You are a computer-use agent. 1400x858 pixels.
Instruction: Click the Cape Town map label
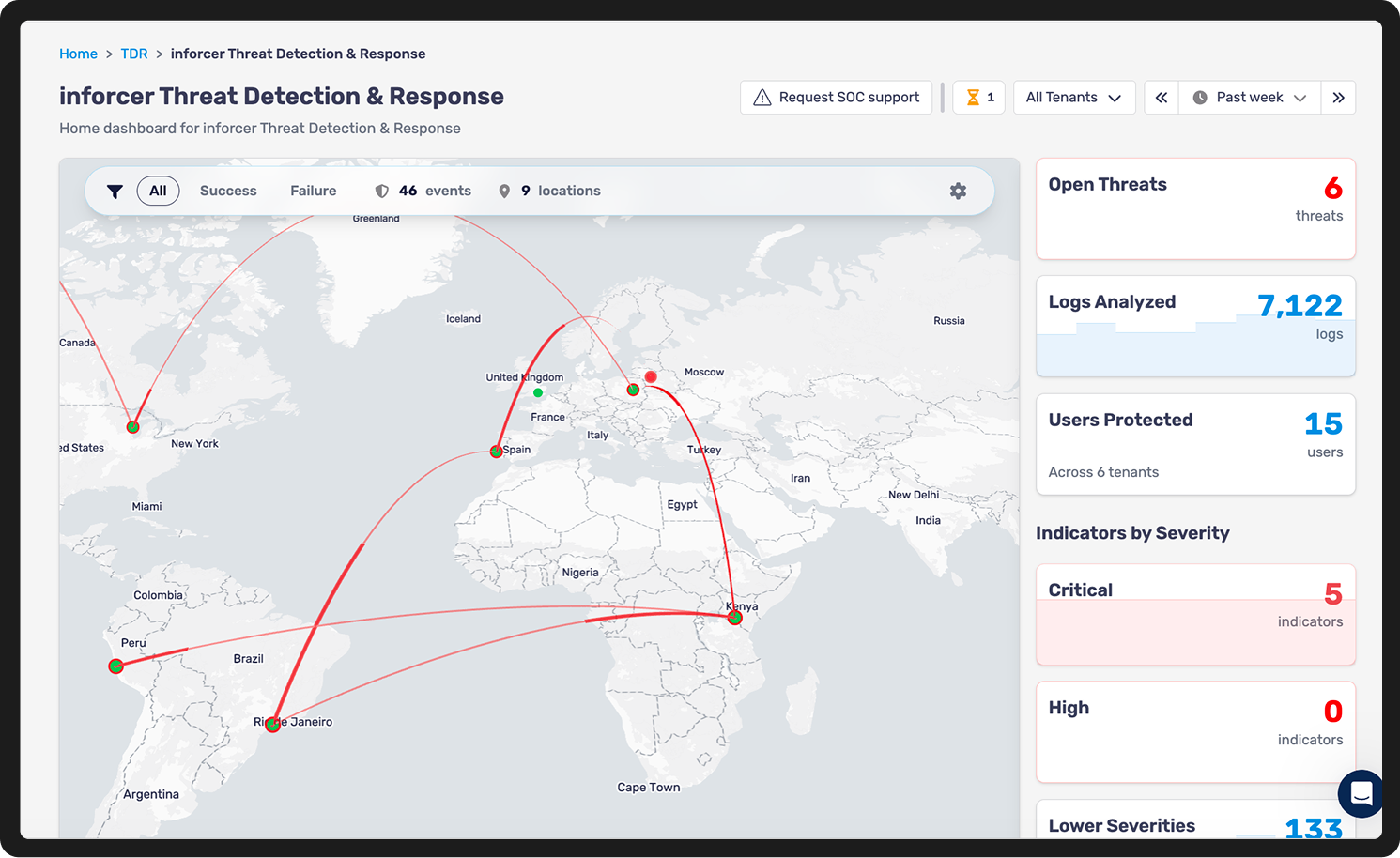[x=649, y=788]
